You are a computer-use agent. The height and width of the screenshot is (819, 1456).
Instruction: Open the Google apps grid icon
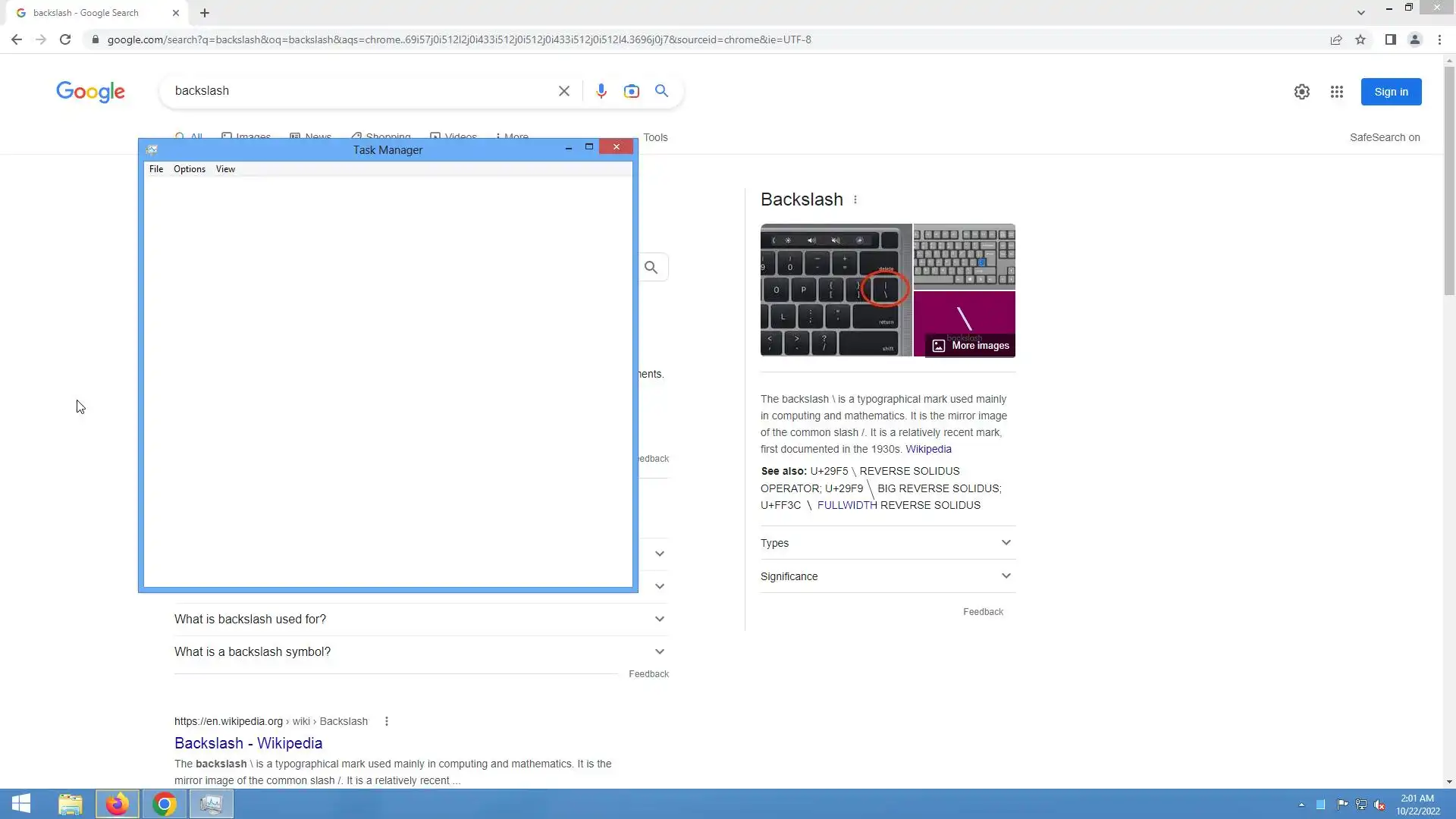(1336, 92)
